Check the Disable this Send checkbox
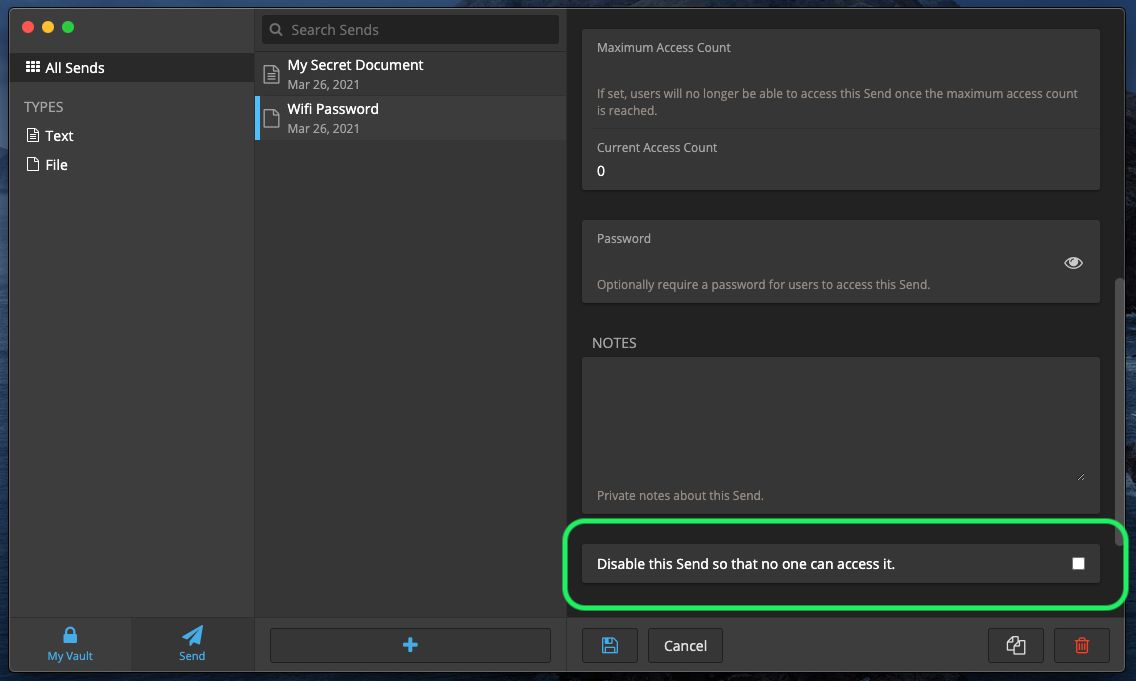 click(1078, 564)
